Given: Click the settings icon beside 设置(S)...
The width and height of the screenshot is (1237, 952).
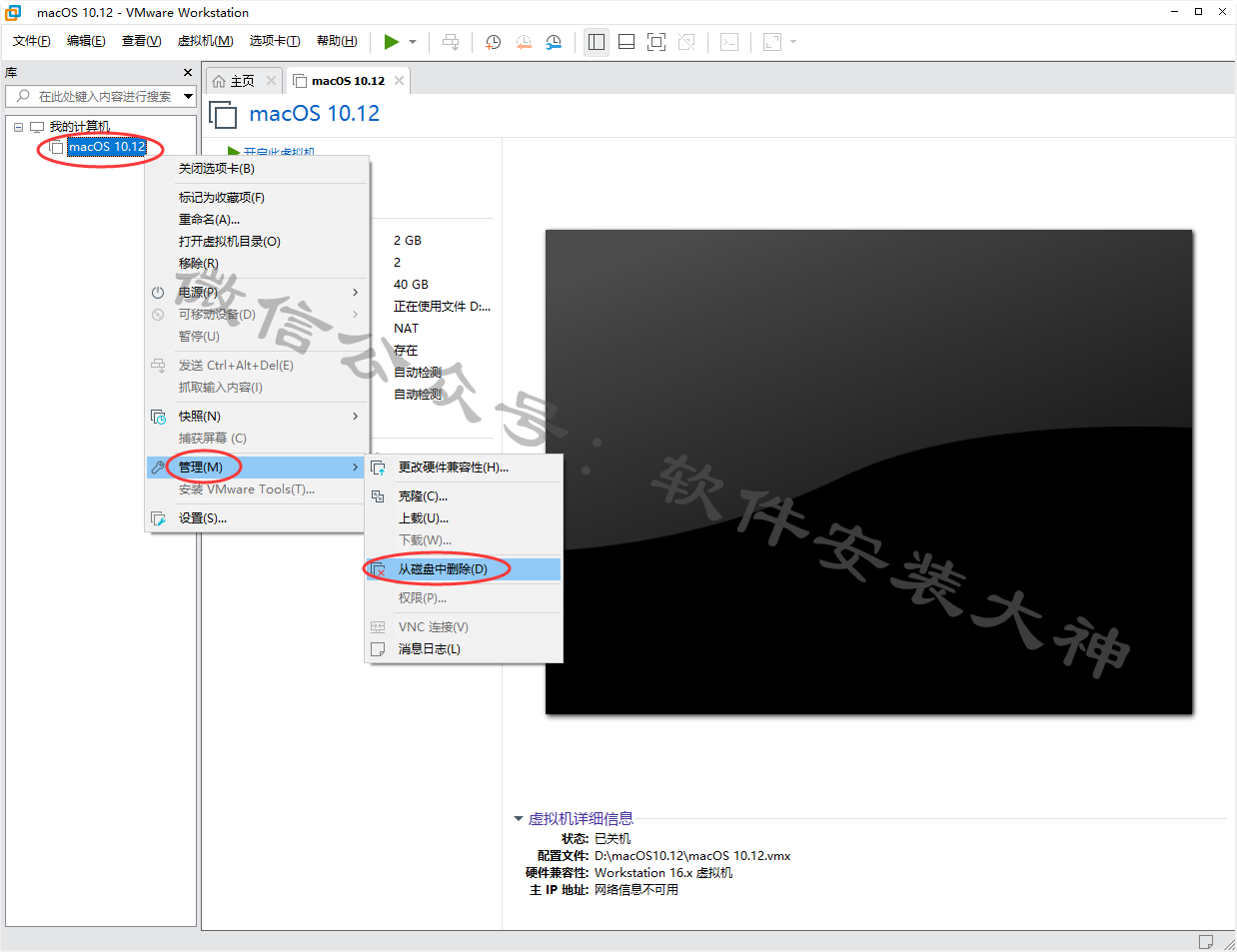Looking at the screenshot, I should pos(158,518).
